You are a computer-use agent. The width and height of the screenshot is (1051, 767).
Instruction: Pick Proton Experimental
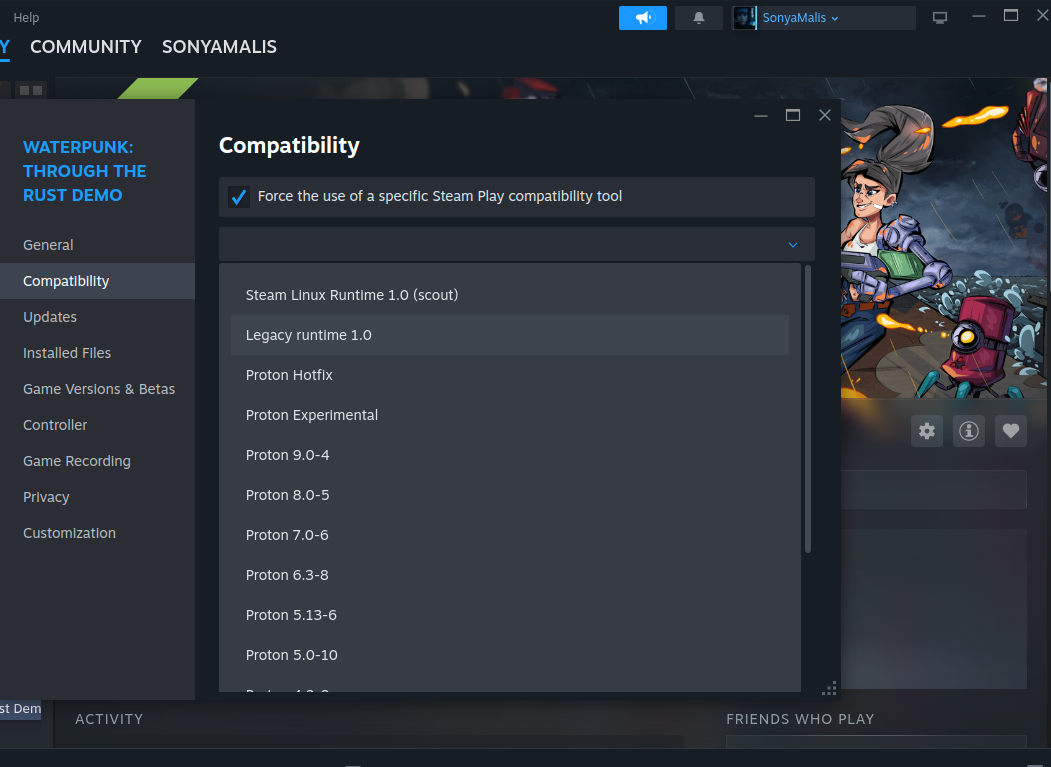[x=509, y=415]
